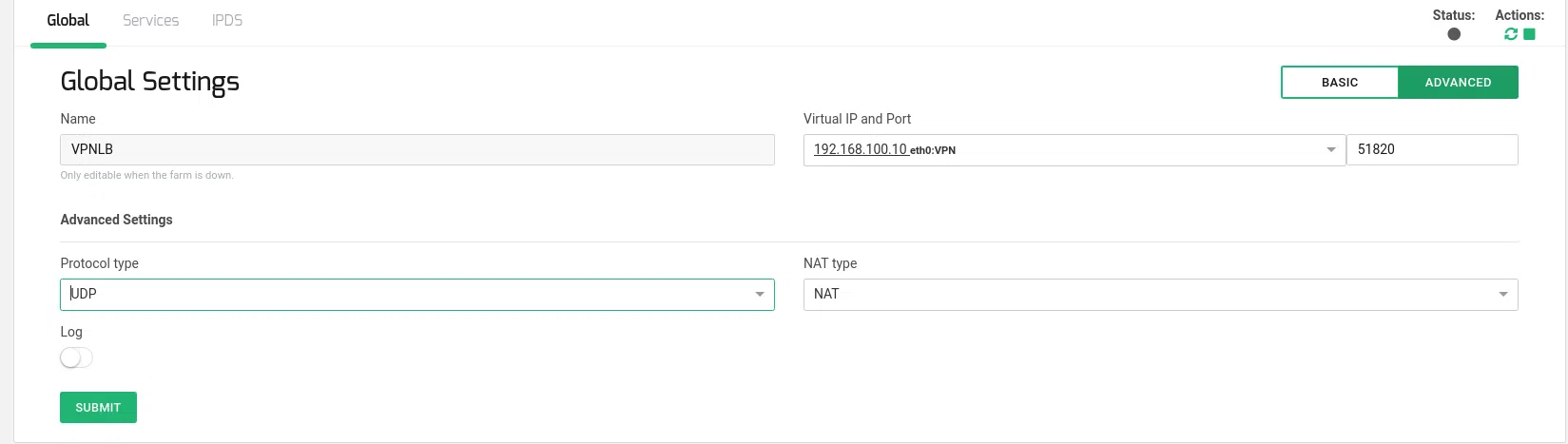The image size is (1568, 444).
Task: Click the Protocol type dropdown arrow
Action: pos(760,295)
